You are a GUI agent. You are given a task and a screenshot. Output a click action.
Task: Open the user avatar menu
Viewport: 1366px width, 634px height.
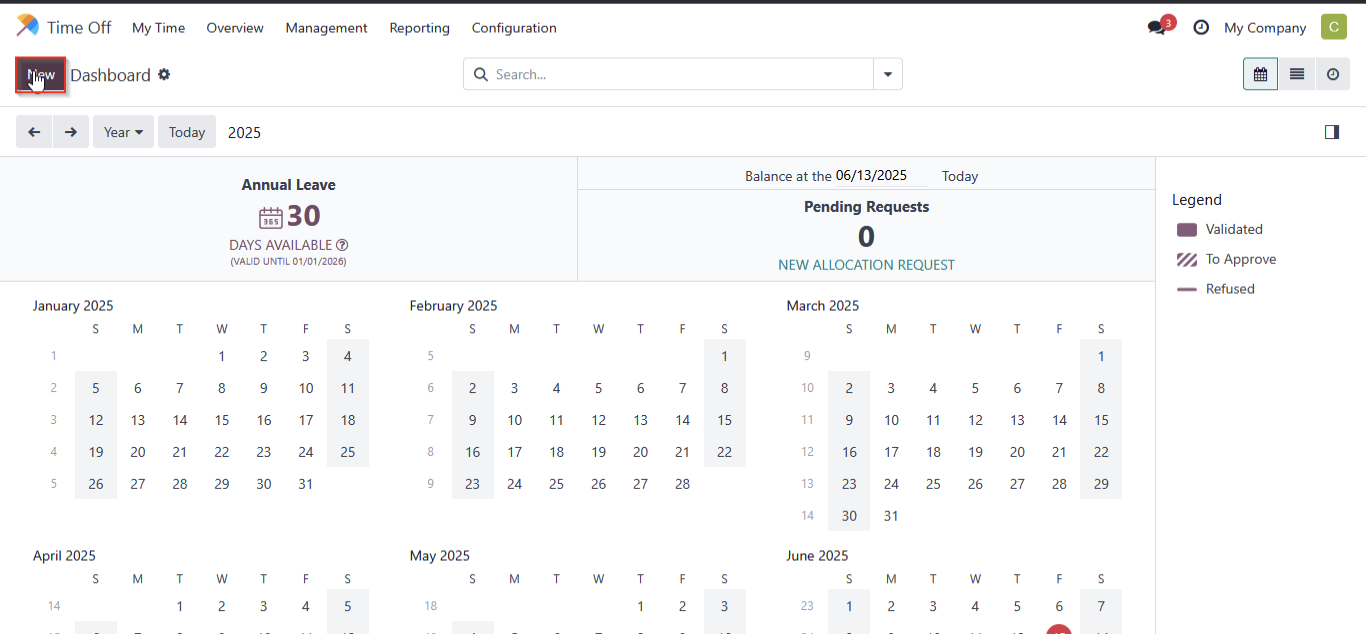coord(1334,27)
